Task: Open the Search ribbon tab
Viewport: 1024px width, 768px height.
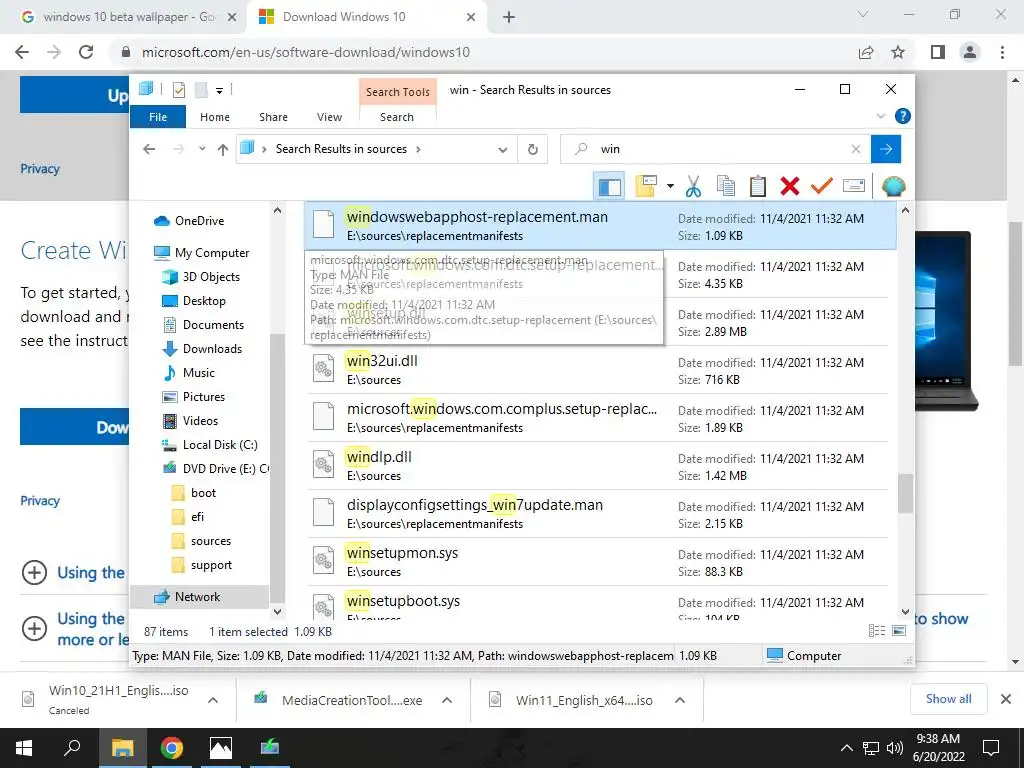Action: pos(397,117)
